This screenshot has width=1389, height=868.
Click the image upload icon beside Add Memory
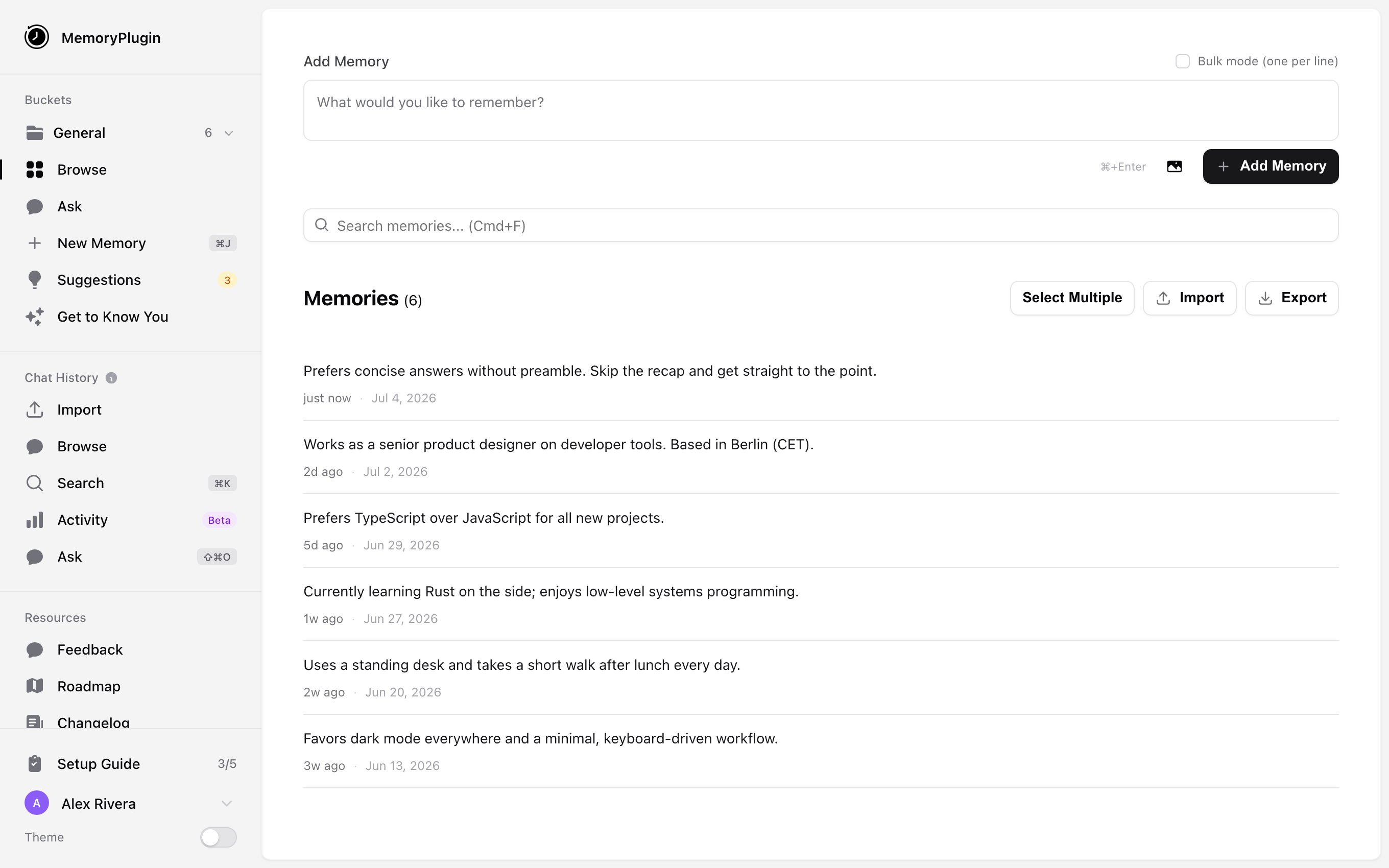tap(1175, 166)
